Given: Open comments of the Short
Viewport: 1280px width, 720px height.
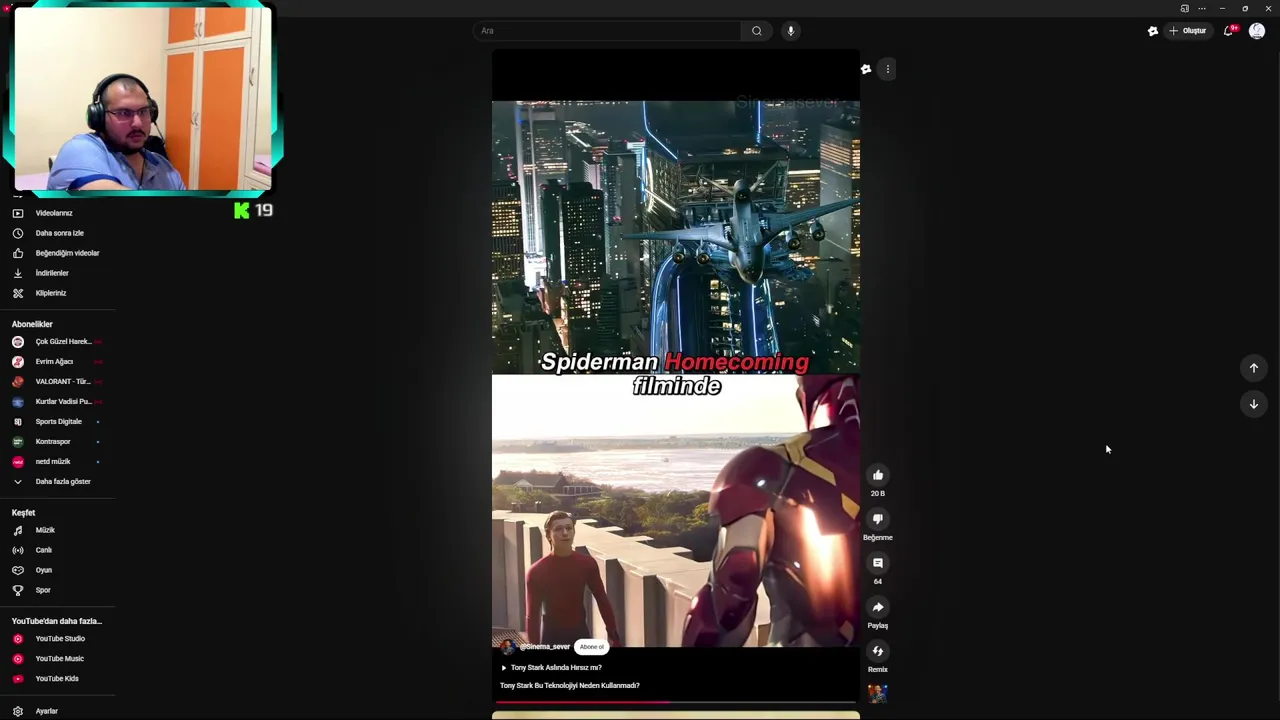Looking at the screenshot, I should pyautogui.click(x=877, y=563).
